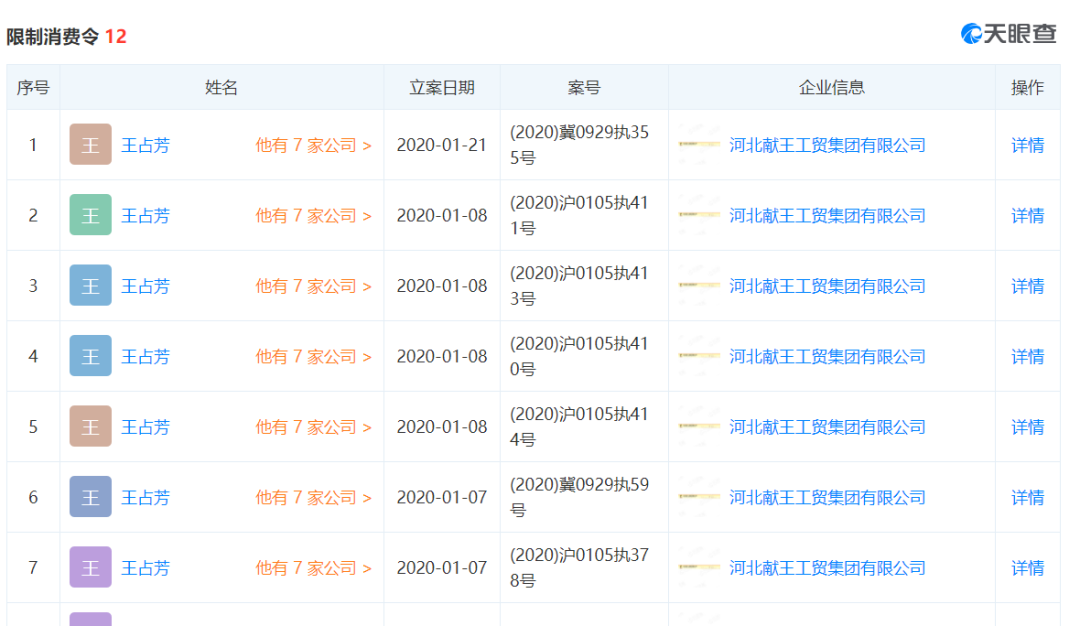Open 详情 for case 沪0105执411号
This screenshot has width=1080, height=626.
[x=1027, y=215]
